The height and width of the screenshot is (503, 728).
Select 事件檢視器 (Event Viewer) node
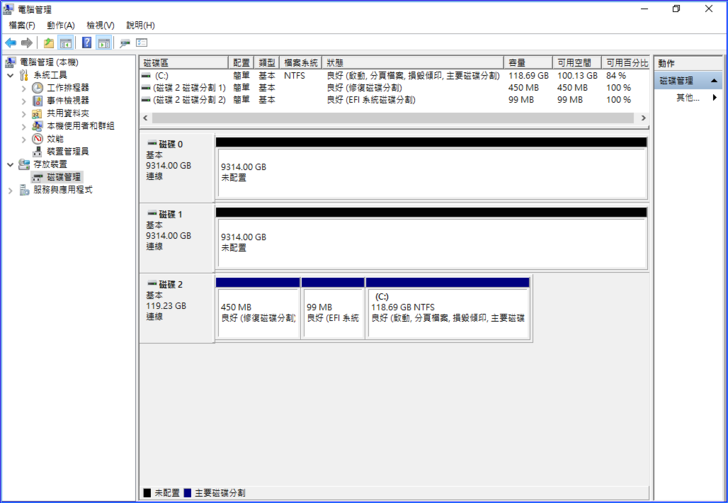coord(67,101)
